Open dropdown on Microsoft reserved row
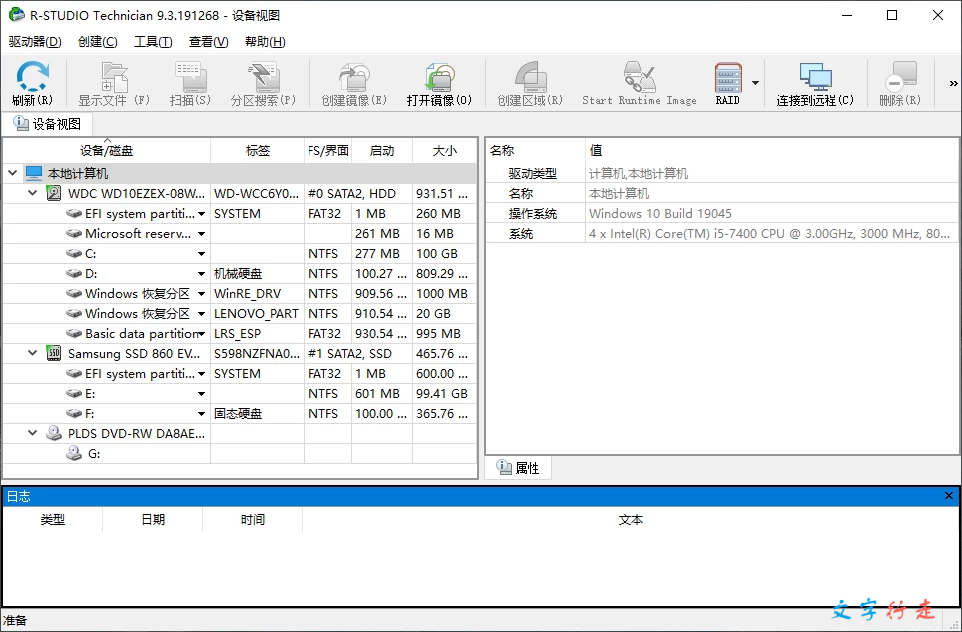962x632 pixels. point(201,234)
